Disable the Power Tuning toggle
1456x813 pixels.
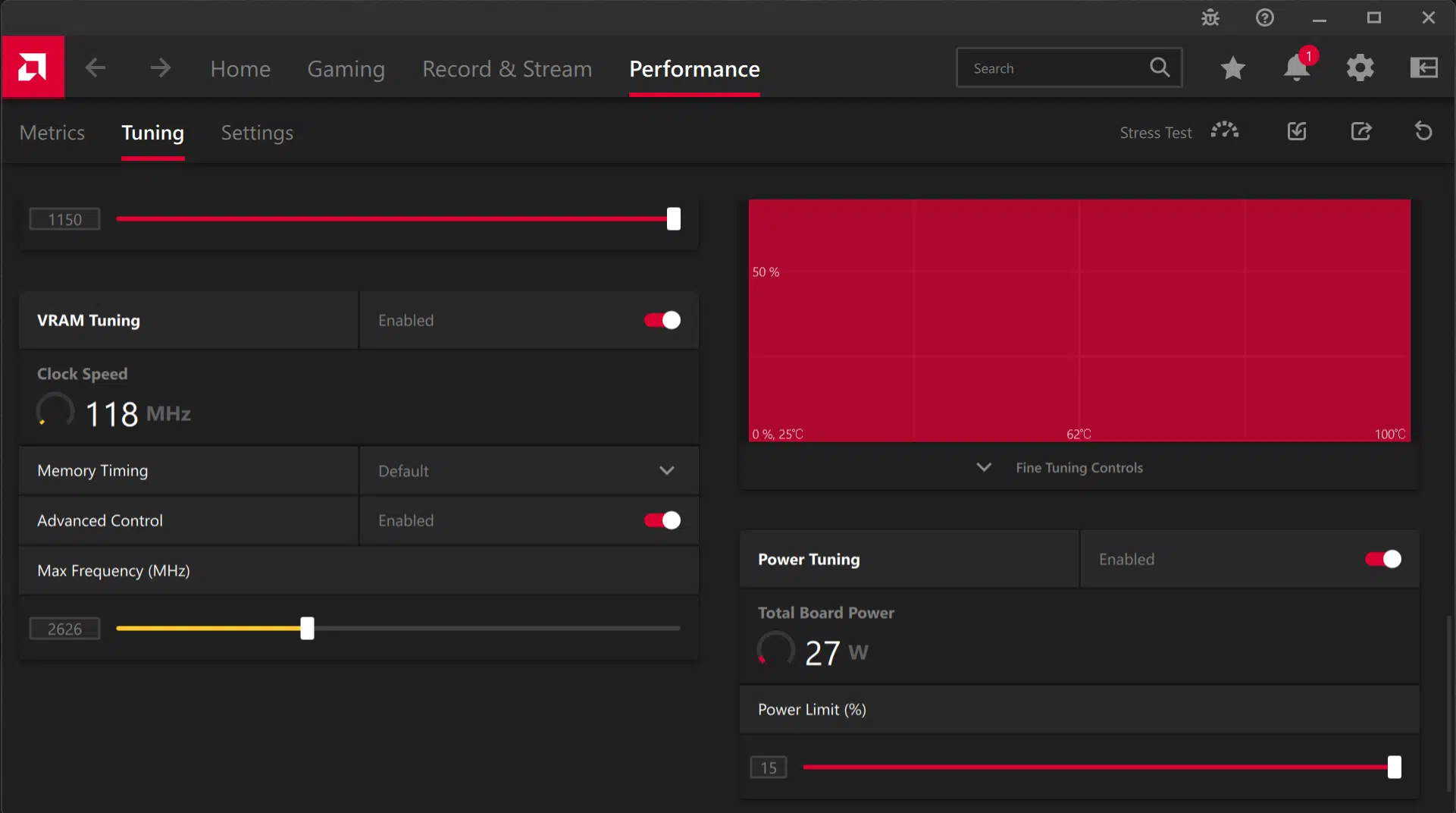pos(1383,559)
